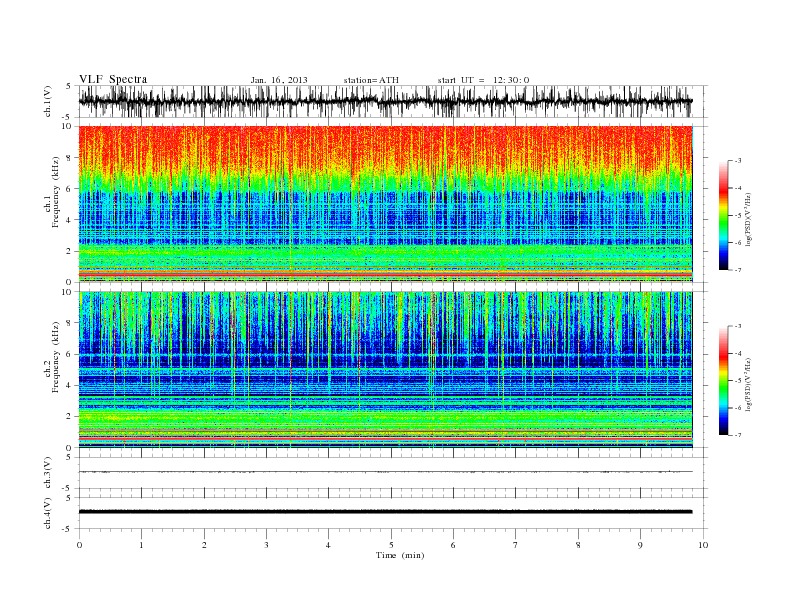Click the "ch.1(V)" axis label

pyautogui.click(x=48, y=101)
